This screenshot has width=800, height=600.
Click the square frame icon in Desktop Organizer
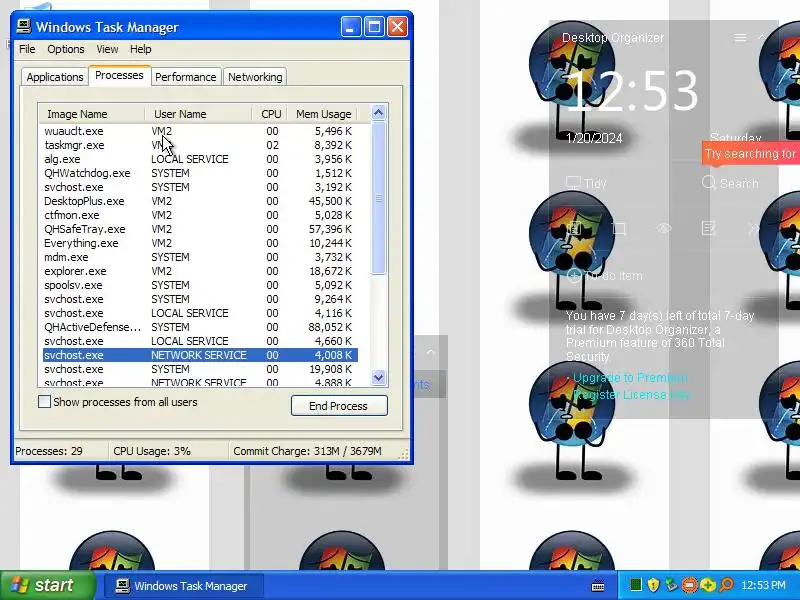coord(619,228)
